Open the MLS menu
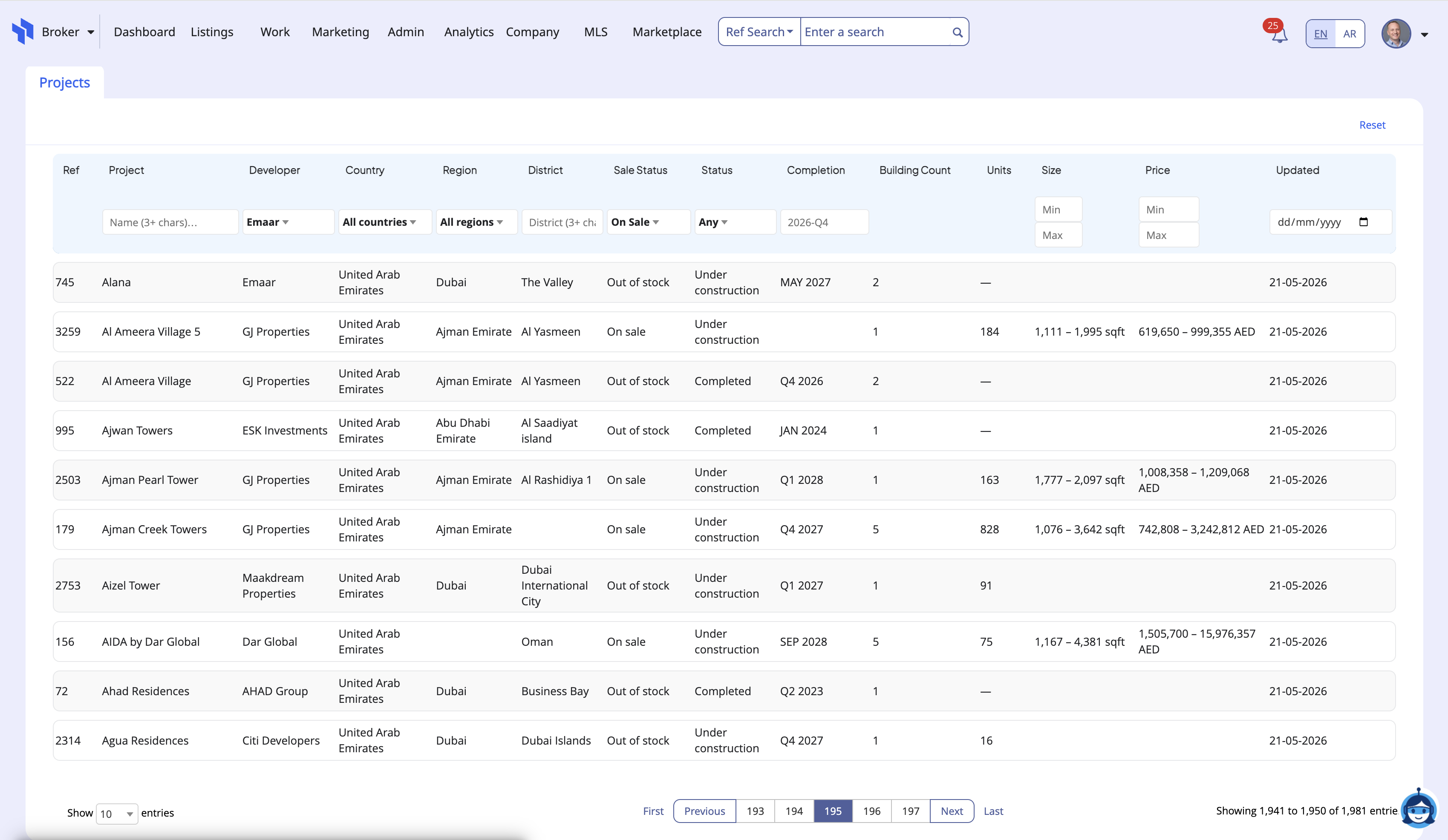The height and width of the screenshot is (840, 1448). tap(596, 32)
